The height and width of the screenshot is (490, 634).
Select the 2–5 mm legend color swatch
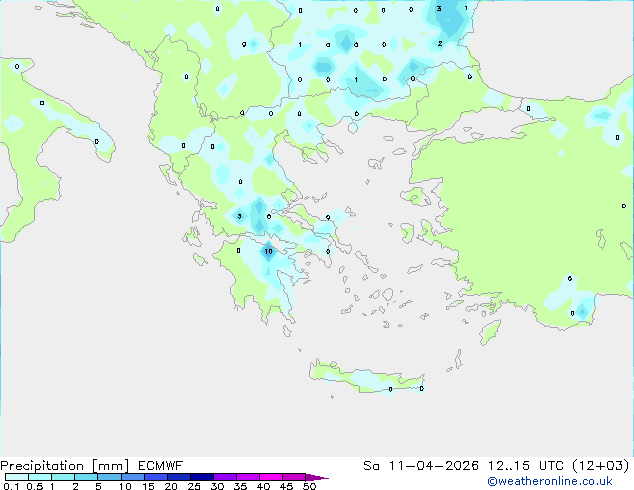[x=86, y=477]
